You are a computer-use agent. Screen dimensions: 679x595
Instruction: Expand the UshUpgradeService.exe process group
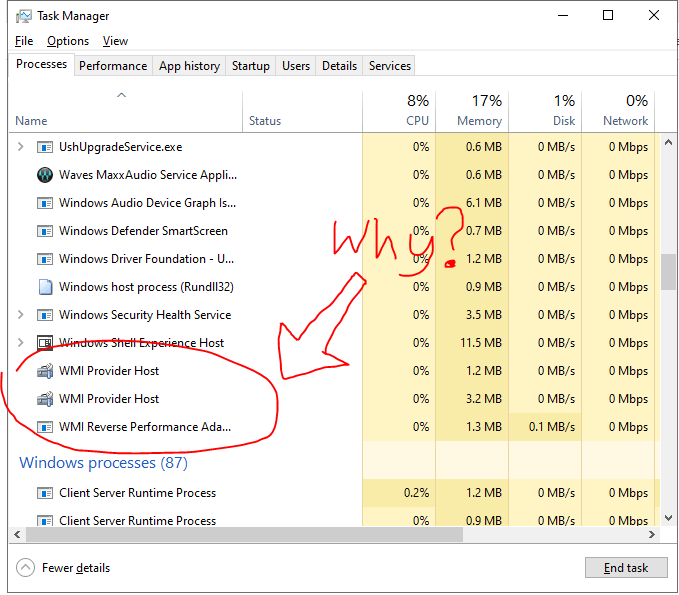[20, 147]
